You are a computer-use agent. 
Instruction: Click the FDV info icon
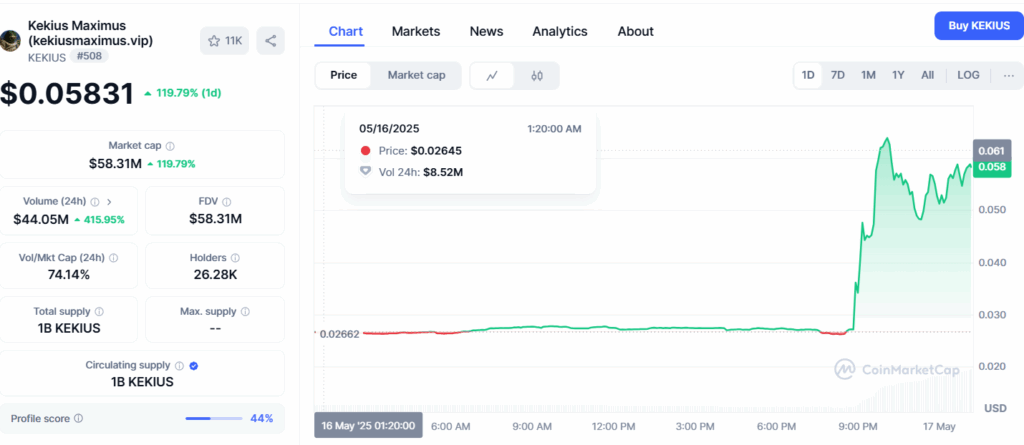[x=227, y=202]
